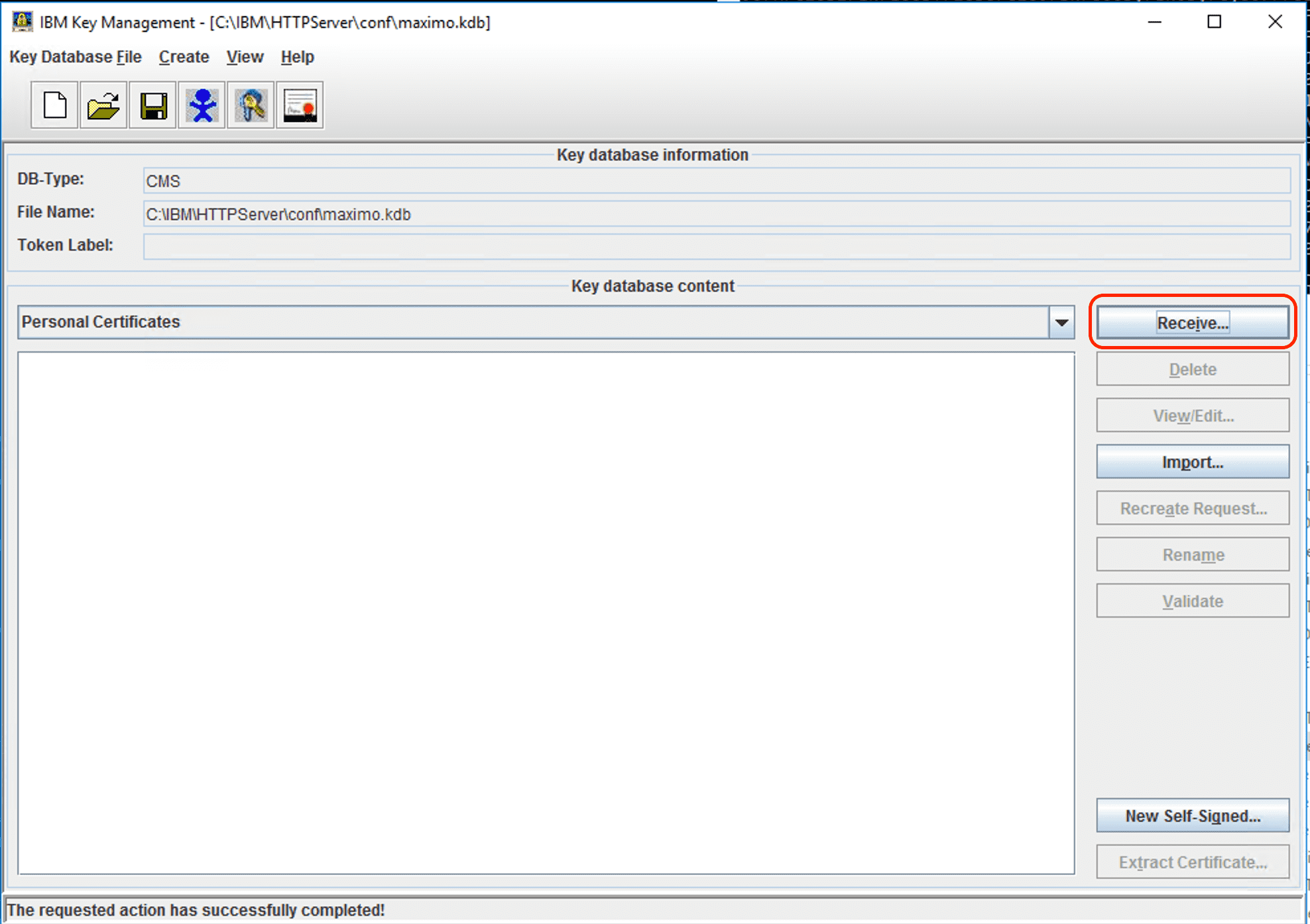Close the IBM Key Management window
The height and width of the screenshot is (924, 1310).
point(1275,22)
